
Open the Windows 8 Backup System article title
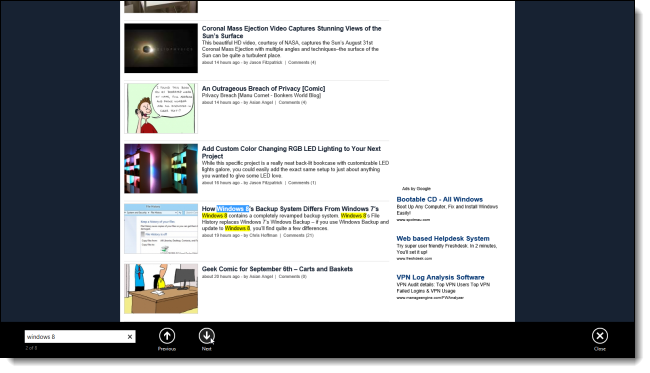[x=290, y=209]
